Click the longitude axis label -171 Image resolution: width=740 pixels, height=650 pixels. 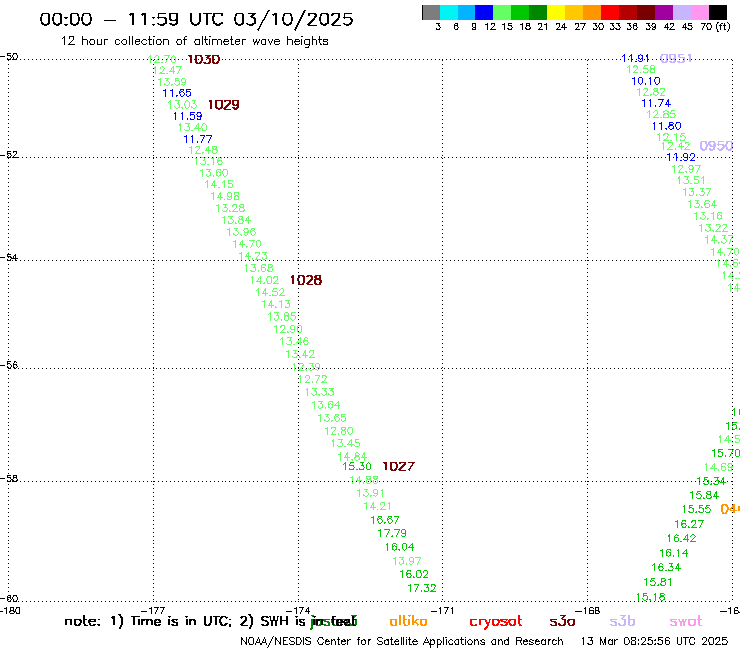[x=442, y=611]
